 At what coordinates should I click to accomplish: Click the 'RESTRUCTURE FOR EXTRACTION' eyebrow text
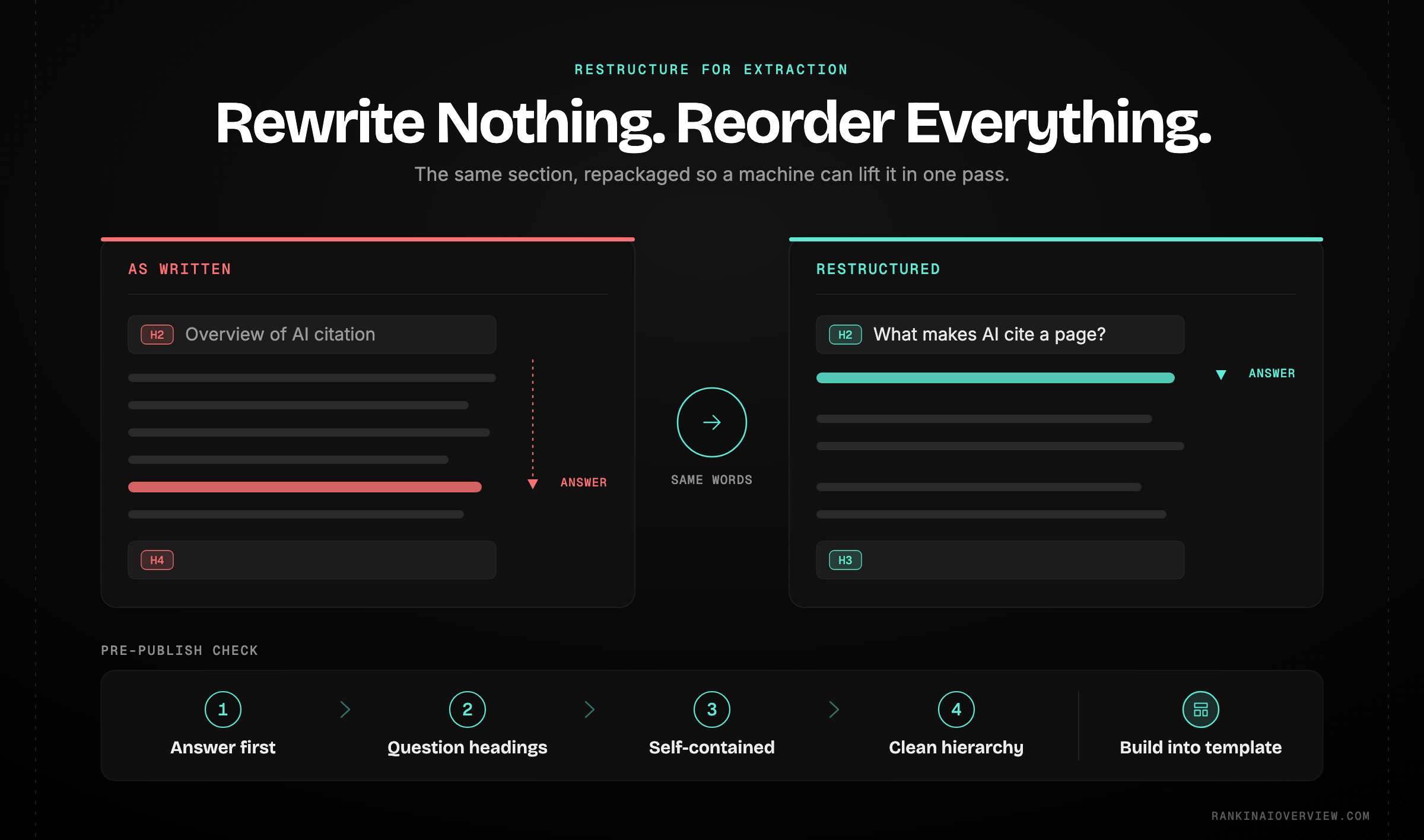click(x=711, y=69)
